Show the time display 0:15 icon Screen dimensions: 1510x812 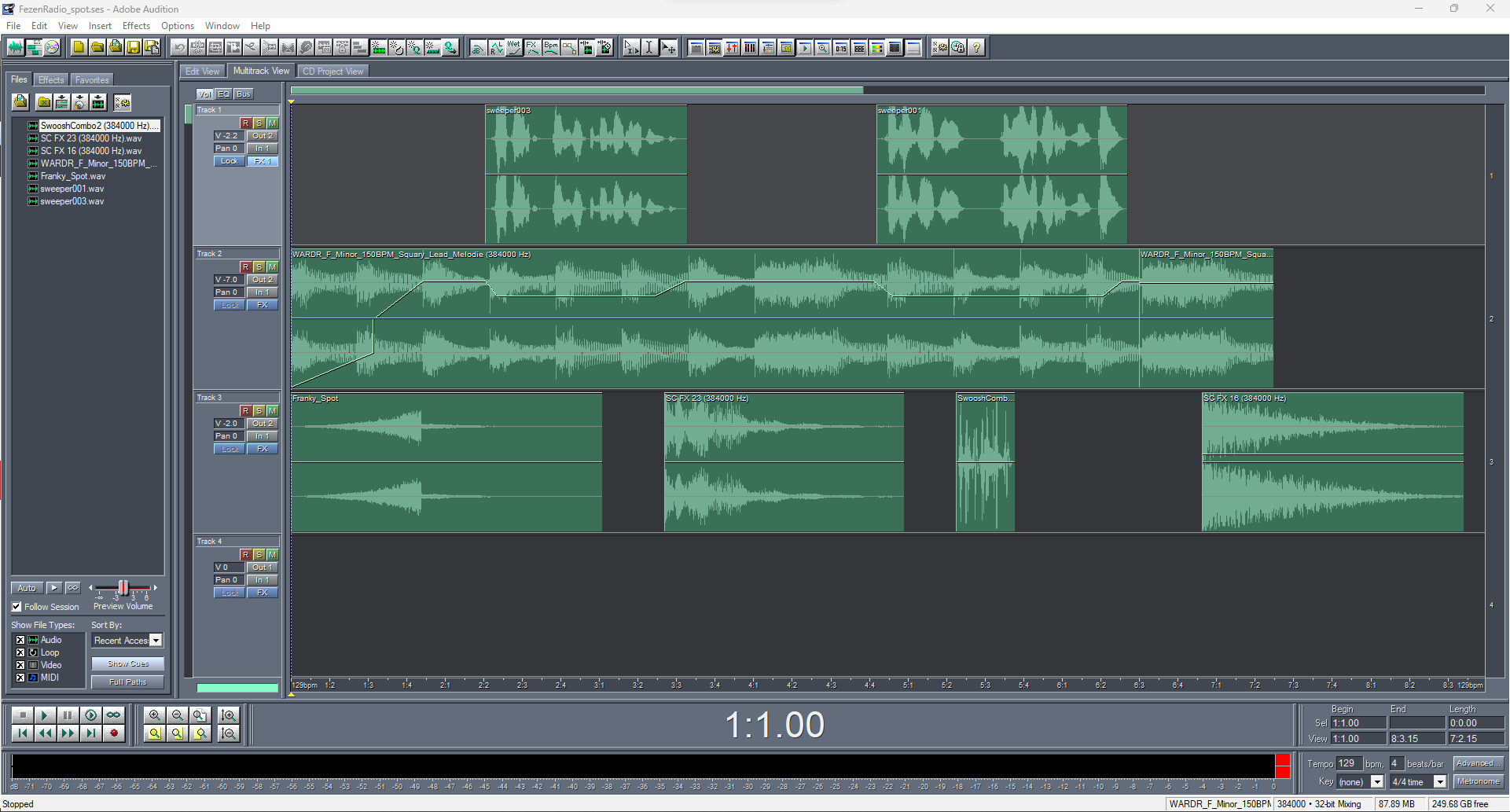[x=841, y=47]
